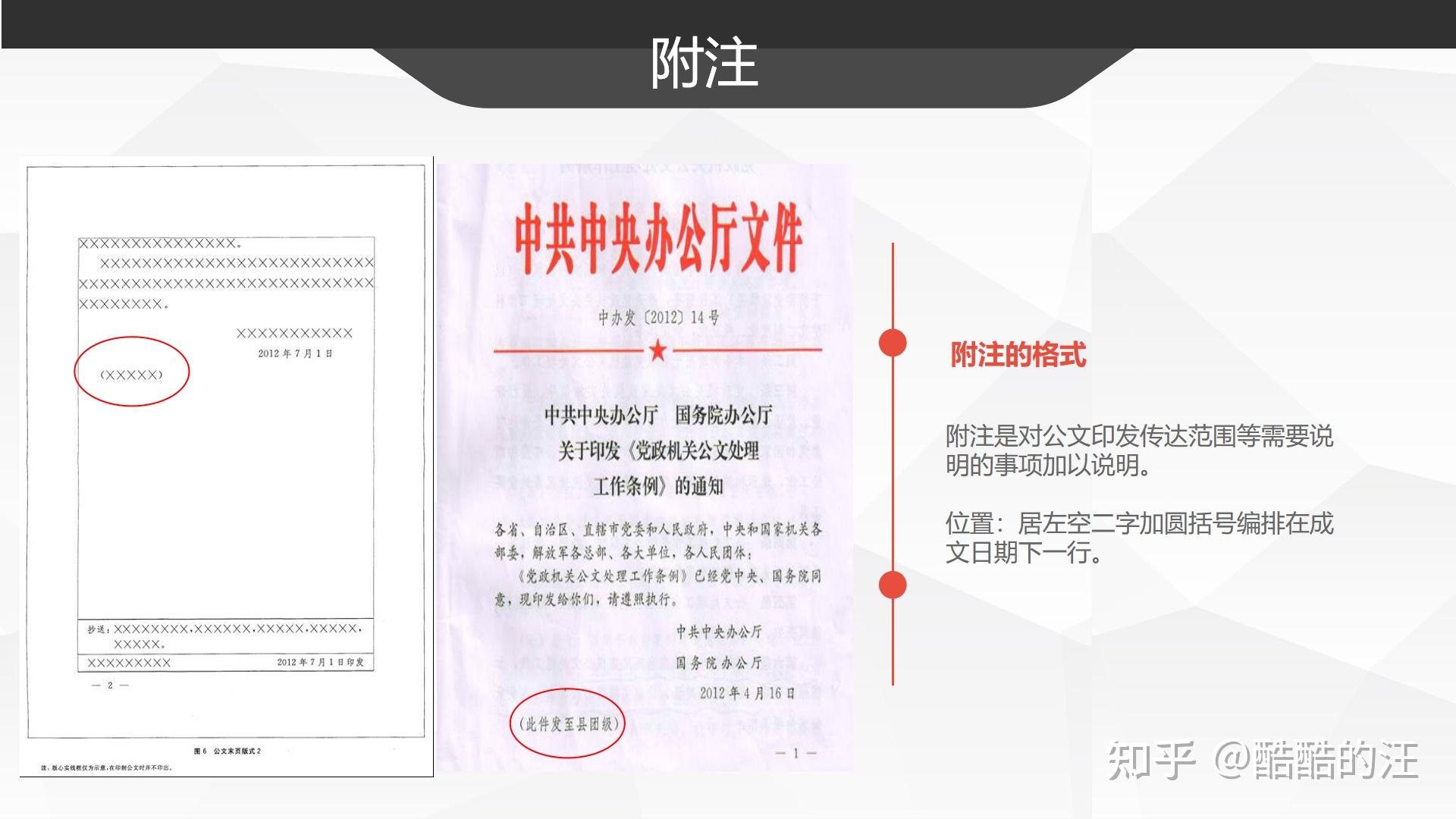This screenshot has width=1456, height=819.
Task: Click the red star on the document divider
Action: (658, 351)
